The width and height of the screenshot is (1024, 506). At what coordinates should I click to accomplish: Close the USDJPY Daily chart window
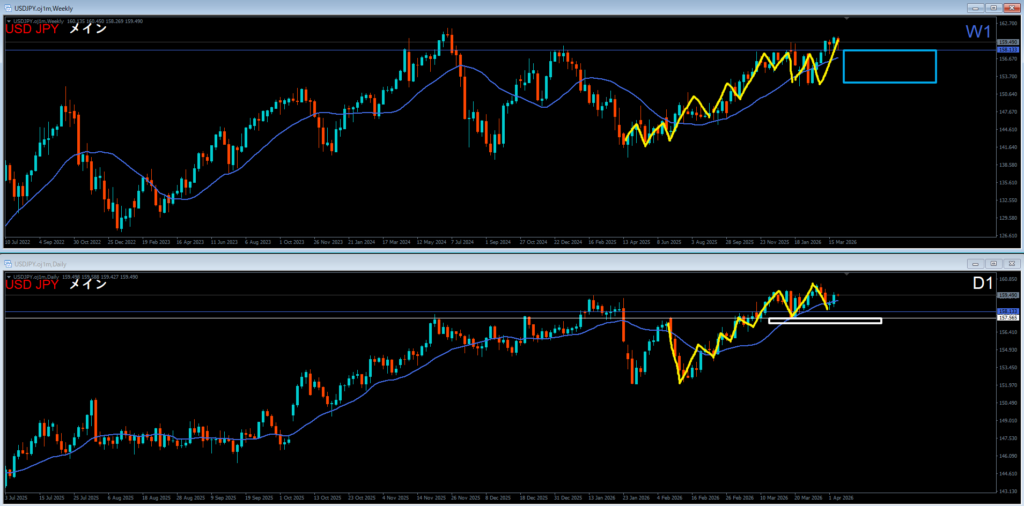tap(1013, 262)
